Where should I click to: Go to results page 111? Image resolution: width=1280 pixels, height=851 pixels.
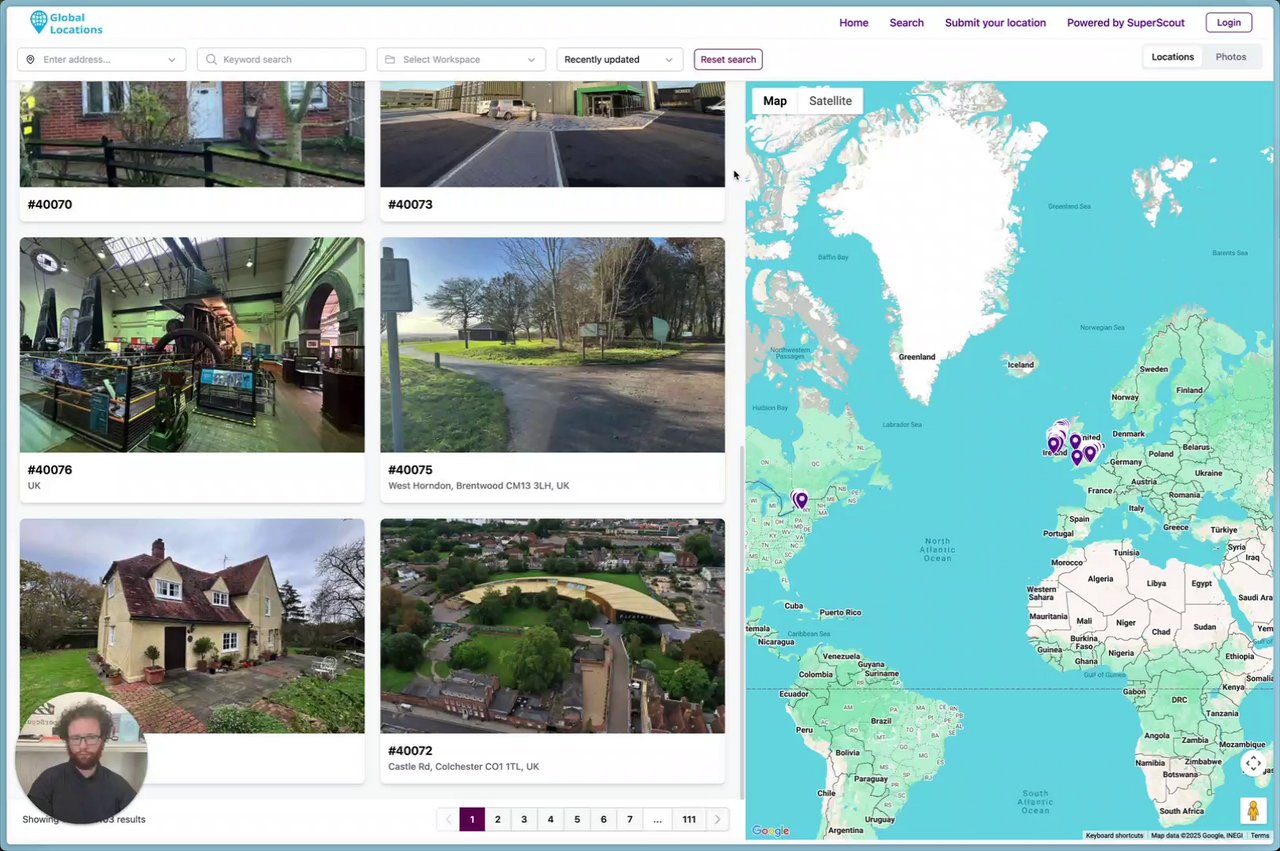click(x=689, y=819)
